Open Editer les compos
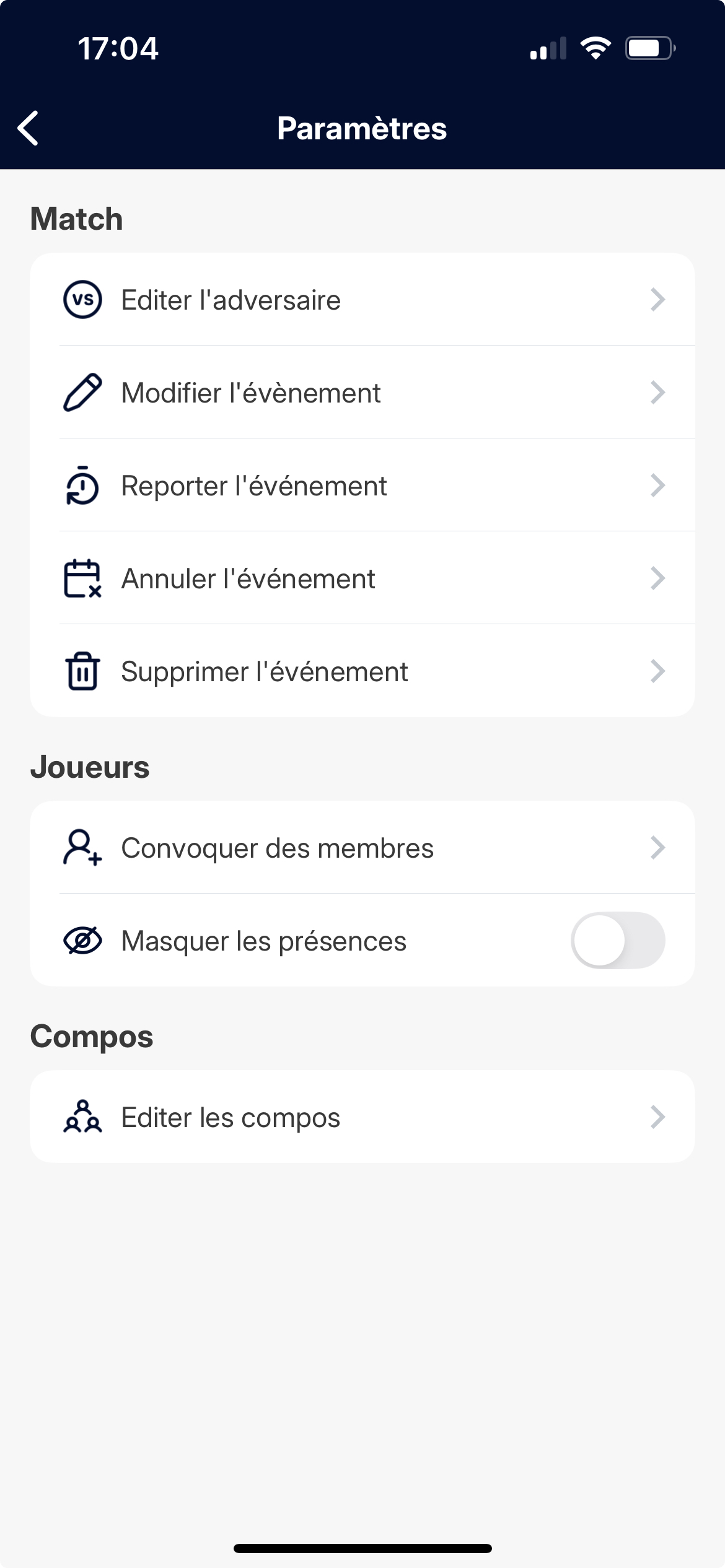The width and height of the screenshot is (725, 1568). click(x=231, y=1117)
